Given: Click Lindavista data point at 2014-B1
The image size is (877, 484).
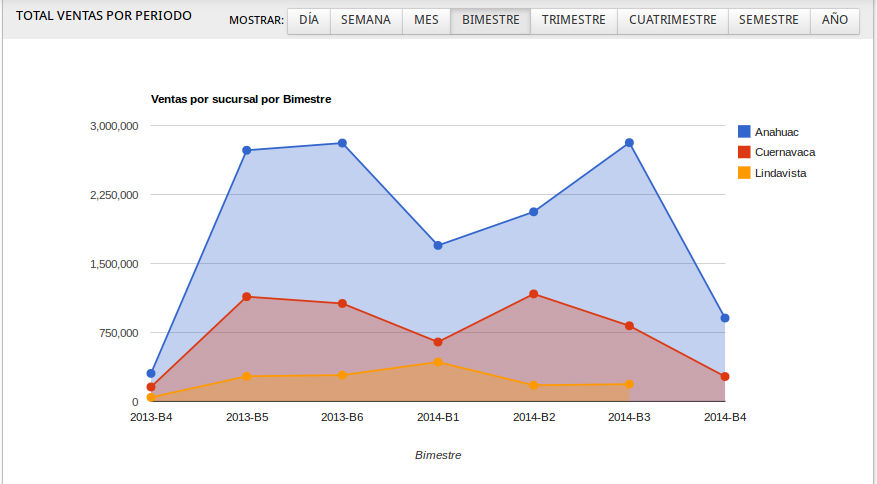Looking at the screenshot, I should [x=438, y=362].
